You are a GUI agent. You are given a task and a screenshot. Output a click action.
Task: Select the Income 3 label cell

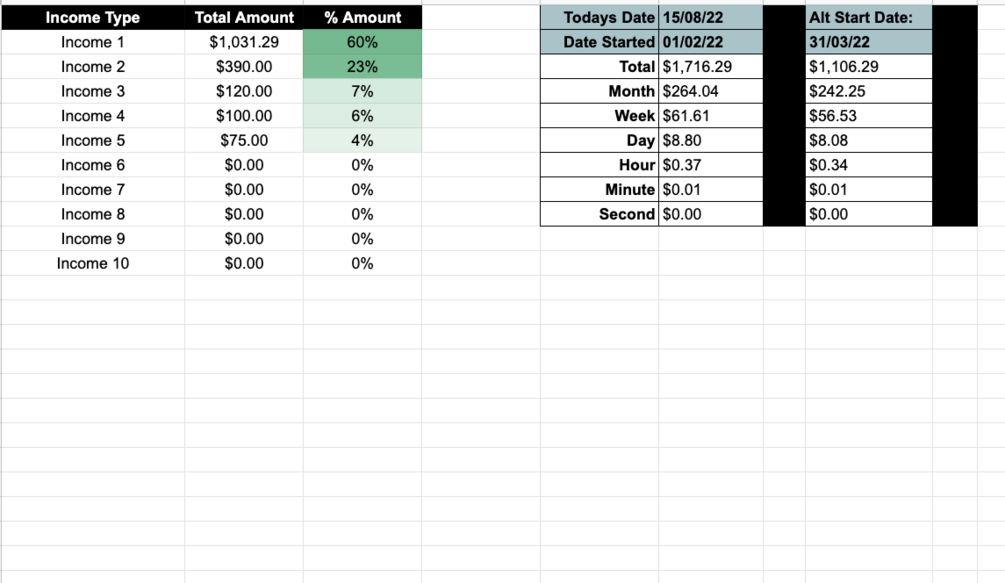tap(92, 91)
